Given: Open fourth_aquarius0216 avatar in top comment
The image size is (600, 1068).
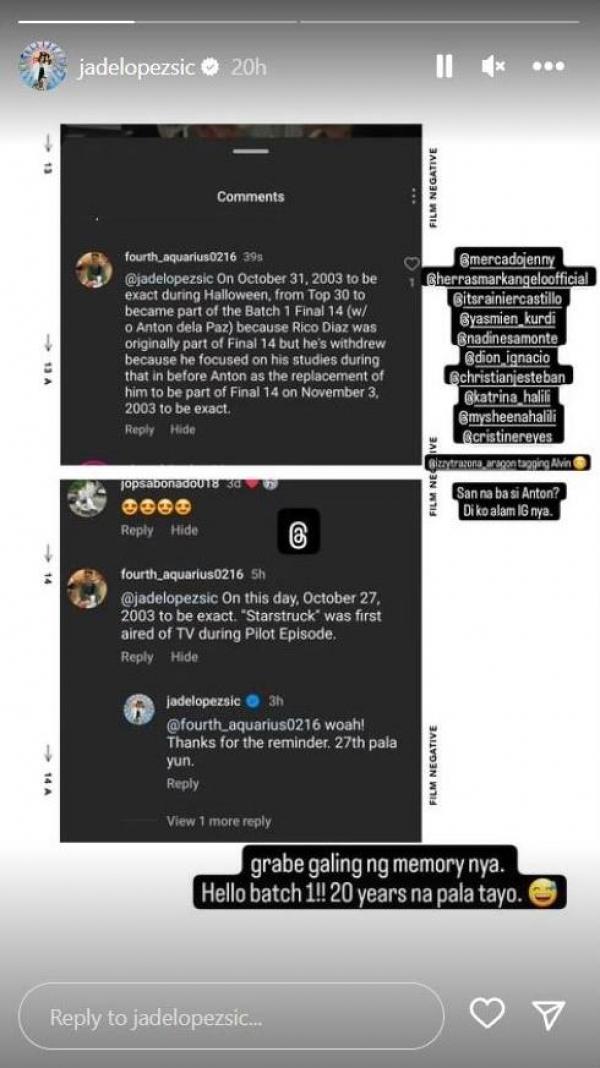Looking at the screenshot, I should (x=94, y=270).
